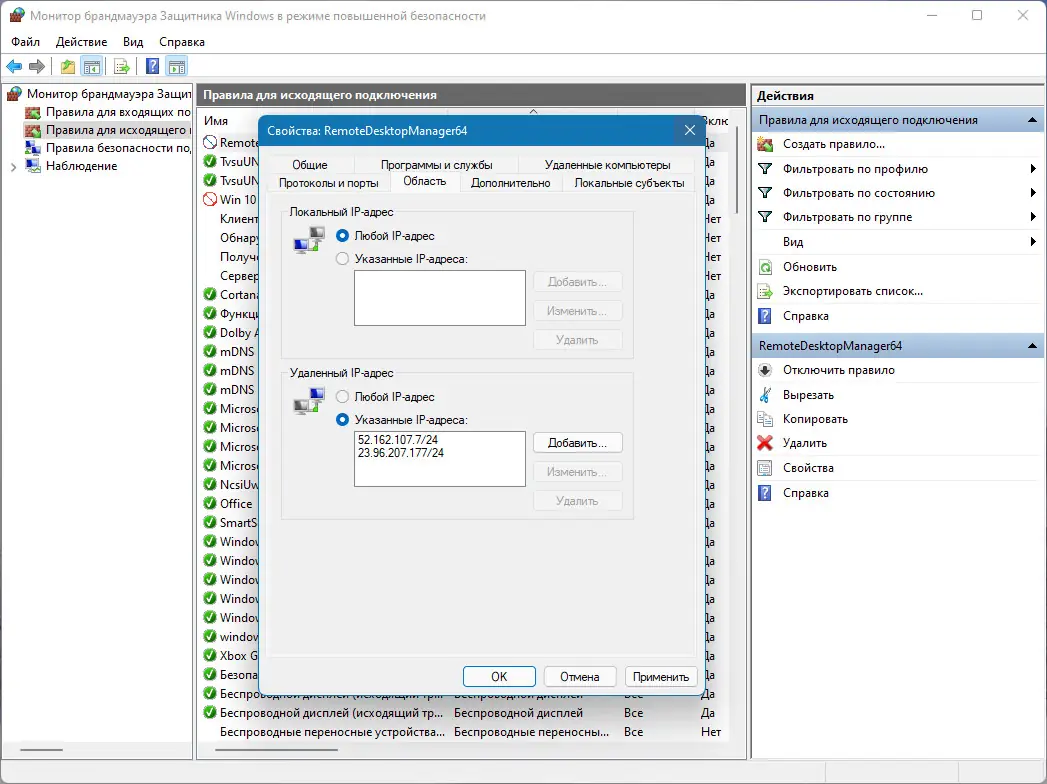Screen dimensions: 1047x784
Task: Open the Файл menu
Action: (25, 41)
